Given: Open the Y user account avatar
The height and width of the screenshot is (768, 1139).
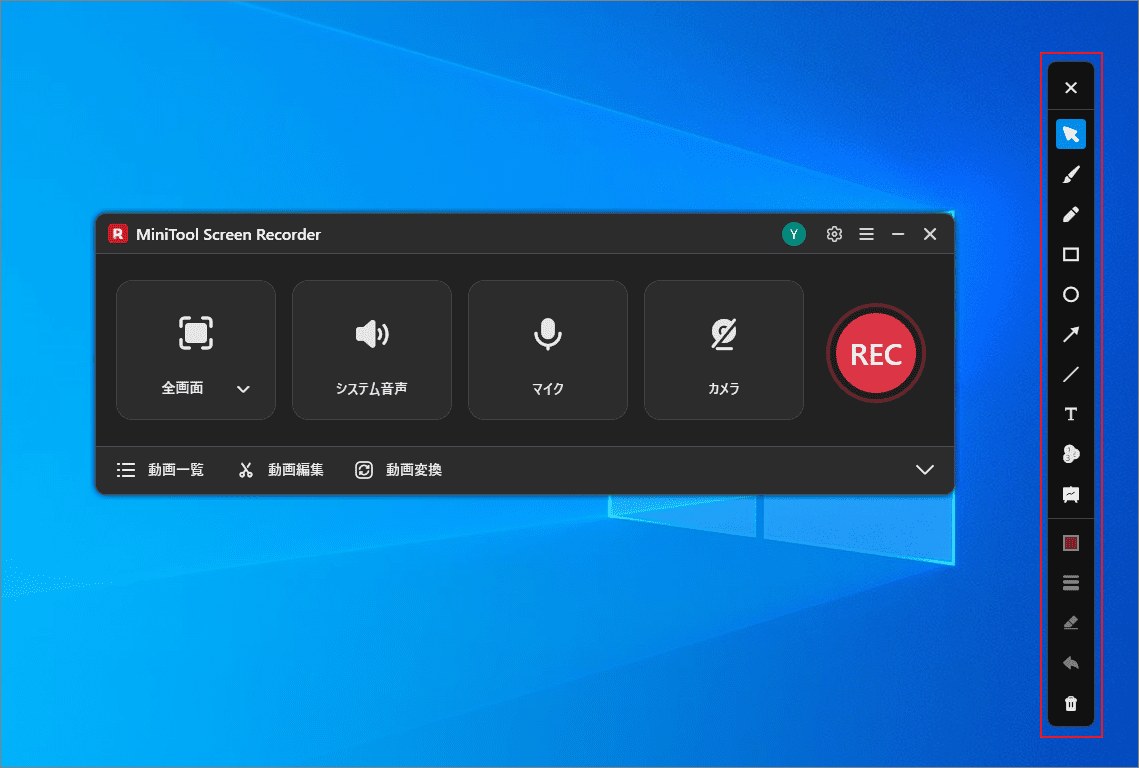Looking at the screenshot, I should coord(794,234).
